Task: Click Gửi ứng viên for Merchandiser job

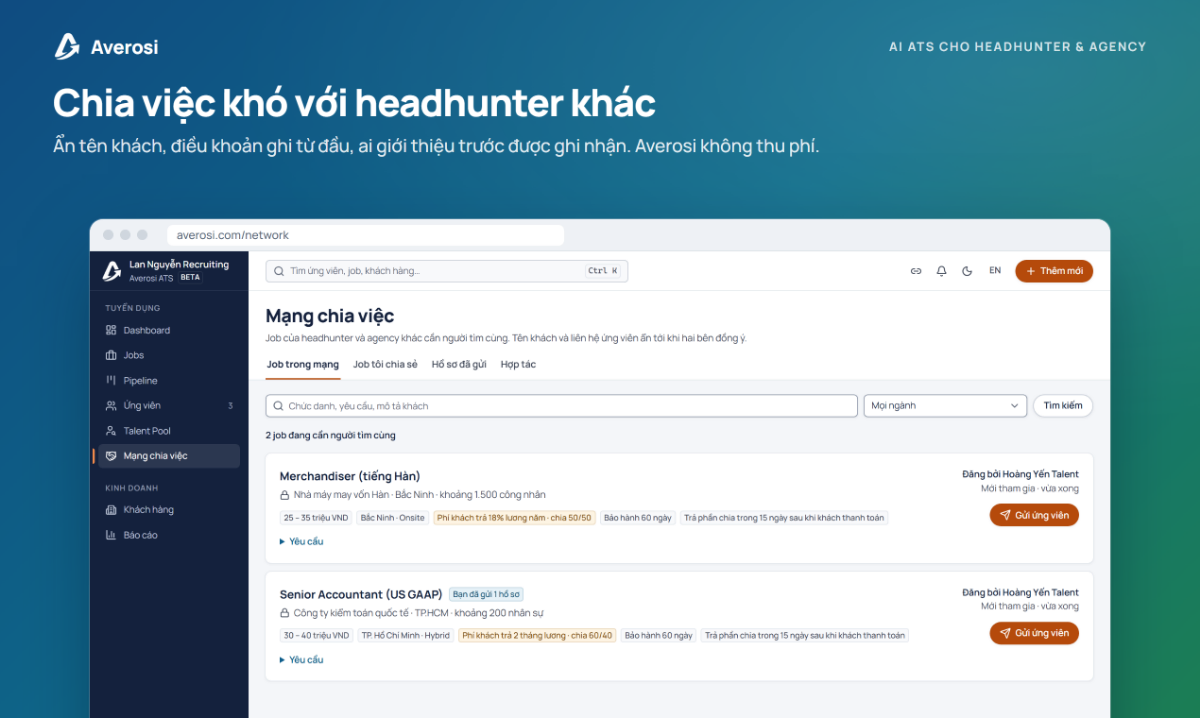Action: coord(1034,515)
